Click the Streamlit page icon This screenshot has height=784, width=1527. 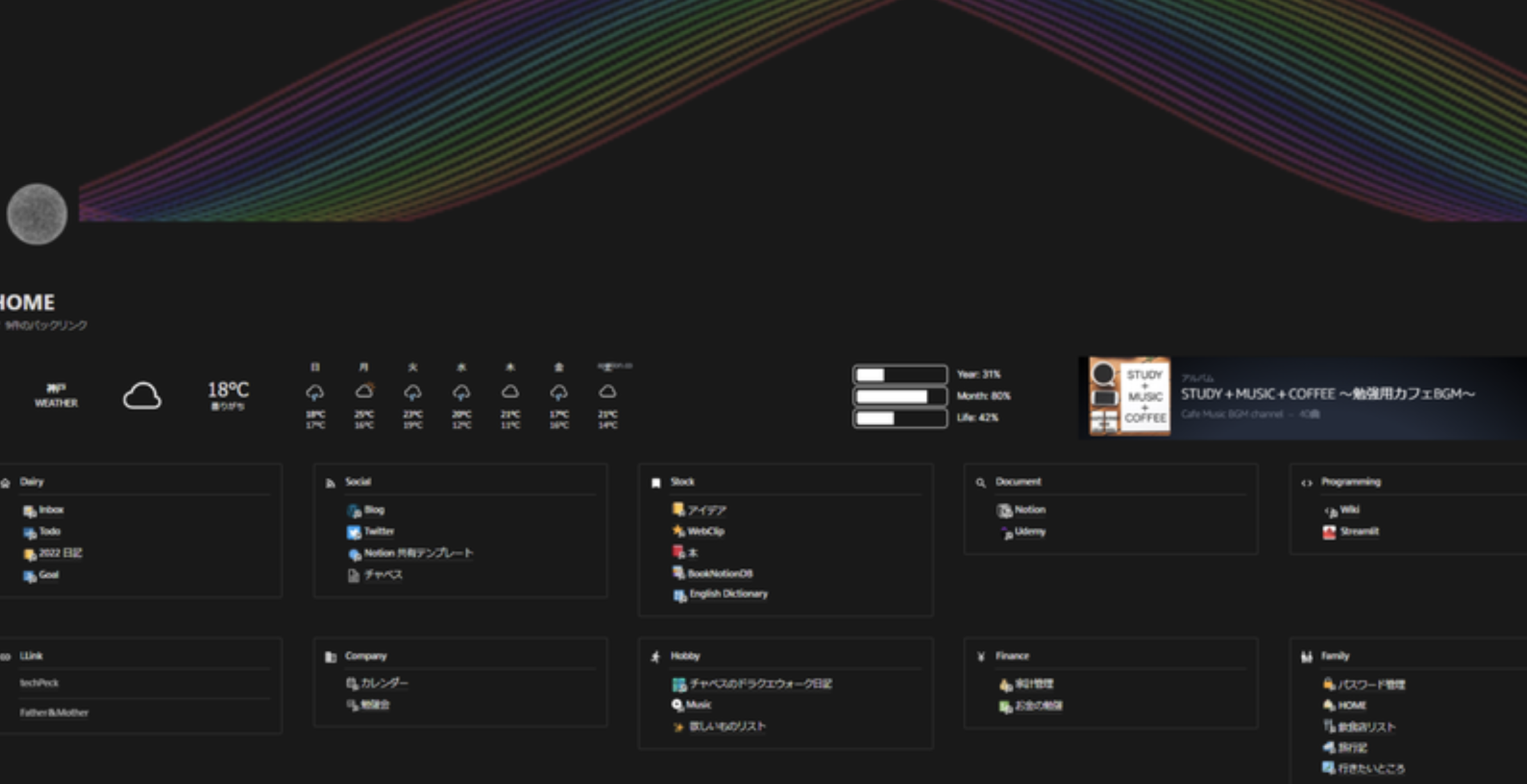pos(1329,532)
